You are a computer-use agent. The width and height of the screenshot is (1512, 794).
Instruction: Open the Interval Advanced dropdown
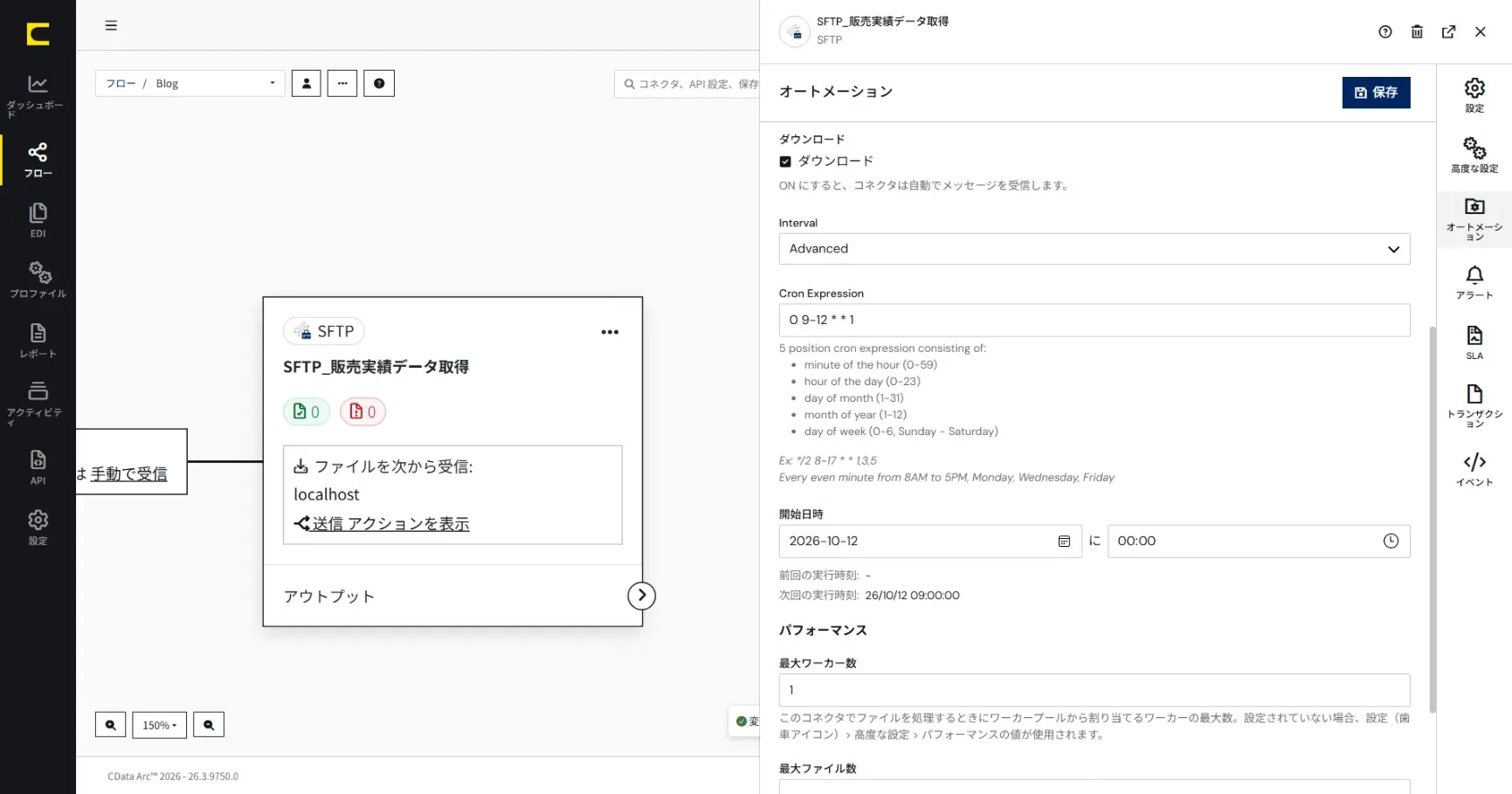click(1094, 249)
